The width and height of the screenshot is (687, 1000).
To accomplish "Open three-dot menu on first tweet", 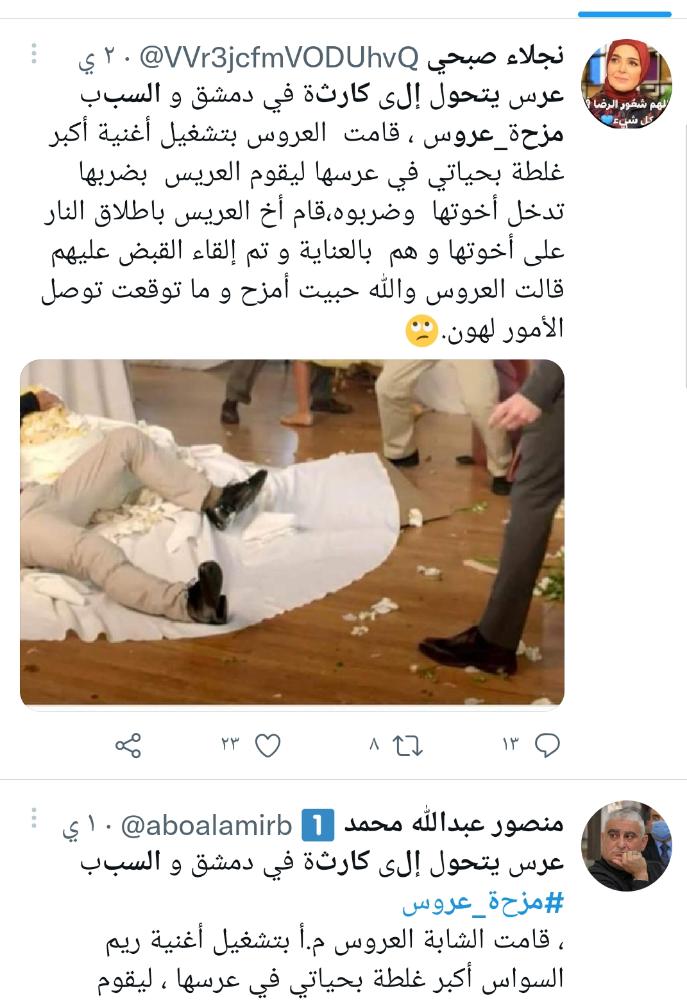I will tap(34, 53).
